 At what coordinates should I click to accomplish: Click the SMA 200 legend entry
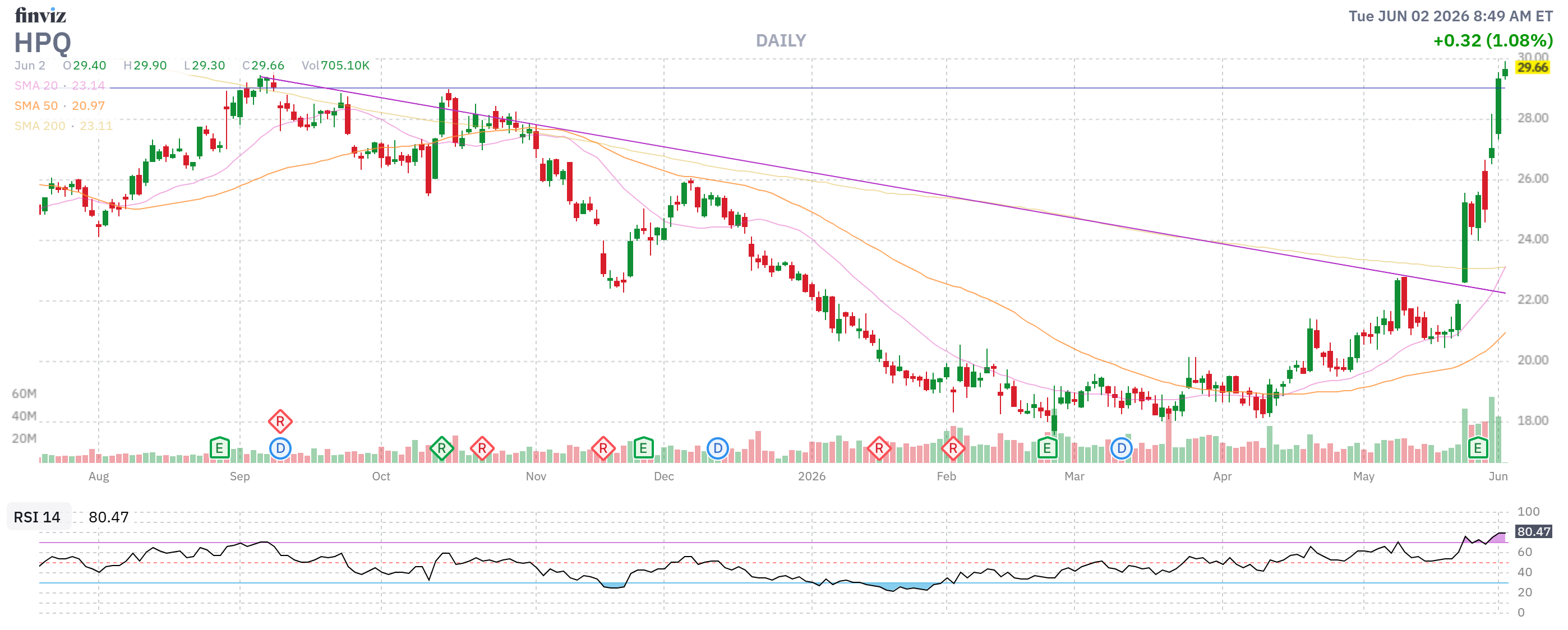[63, 126]
